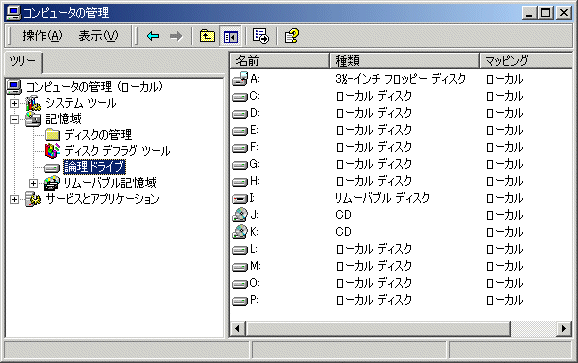Click the CD type text in J: row
Screen dimensions: 578x363
(x=343, y=215)
